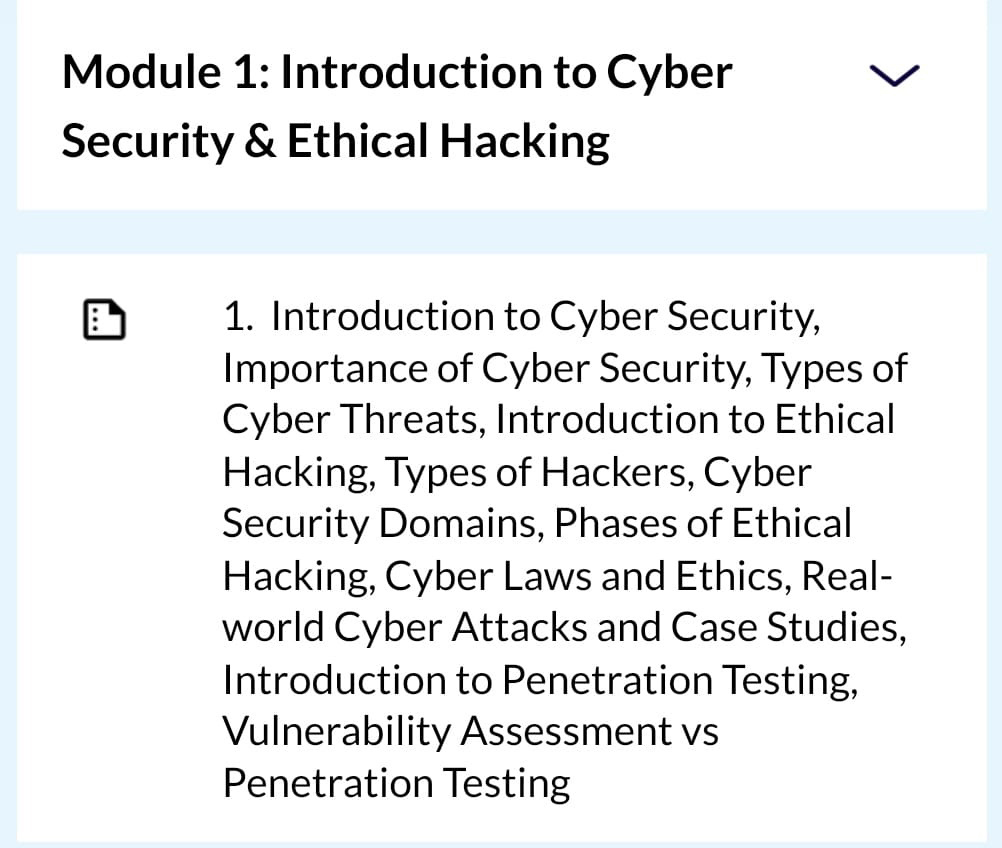Select the 'Importance of Cyber Security' line
The image size is (1002, 848).
486,369
